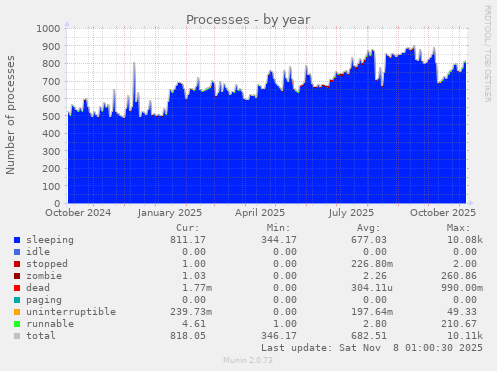The width and height of the screenshot is (497, 371).
Task: Click the teal paging legend swatch
Action: [17, 300]
